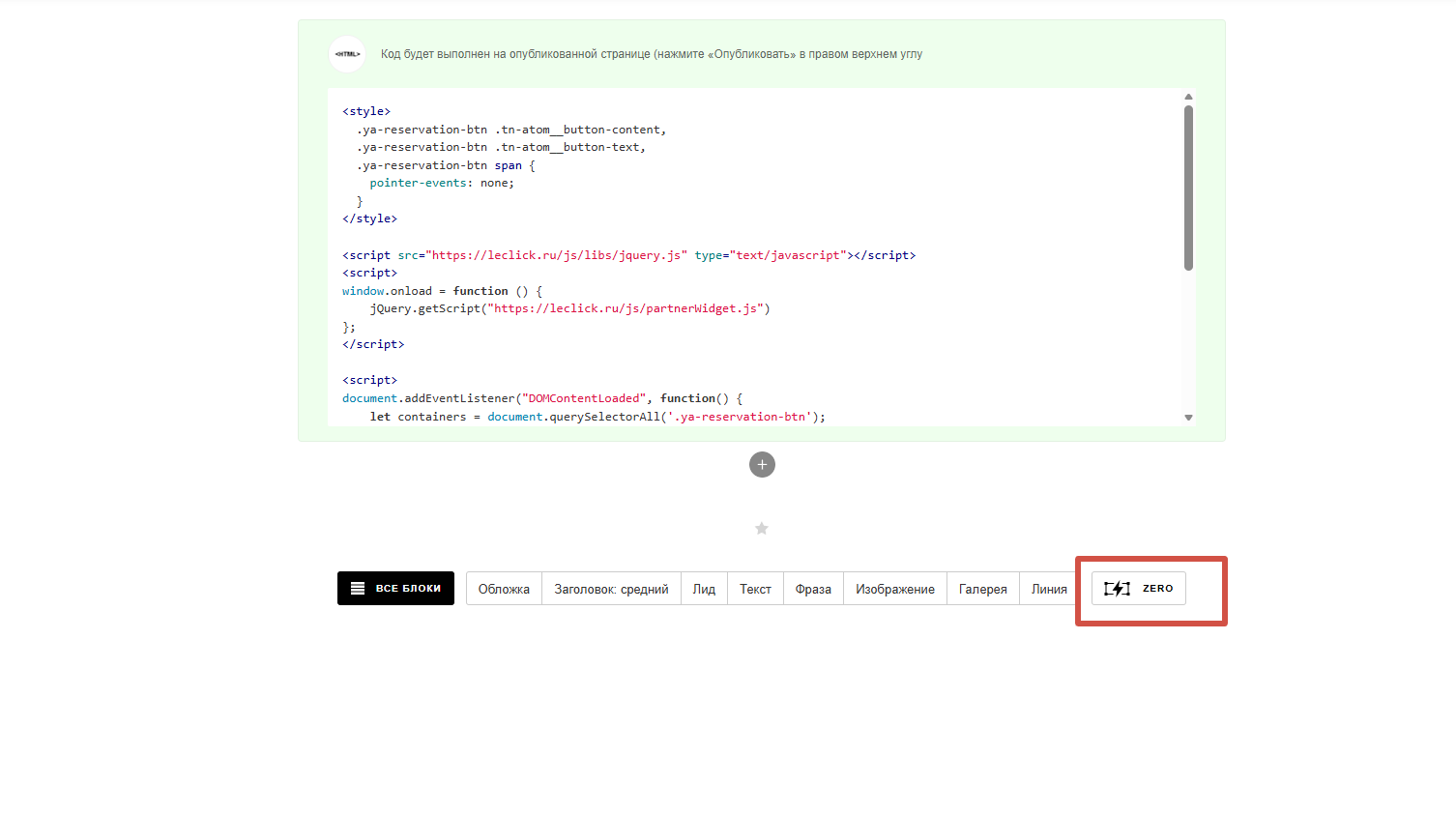Add a Заголовок: средний block
The height and width of the screenshot is (814, 1456).
point(611,589)
